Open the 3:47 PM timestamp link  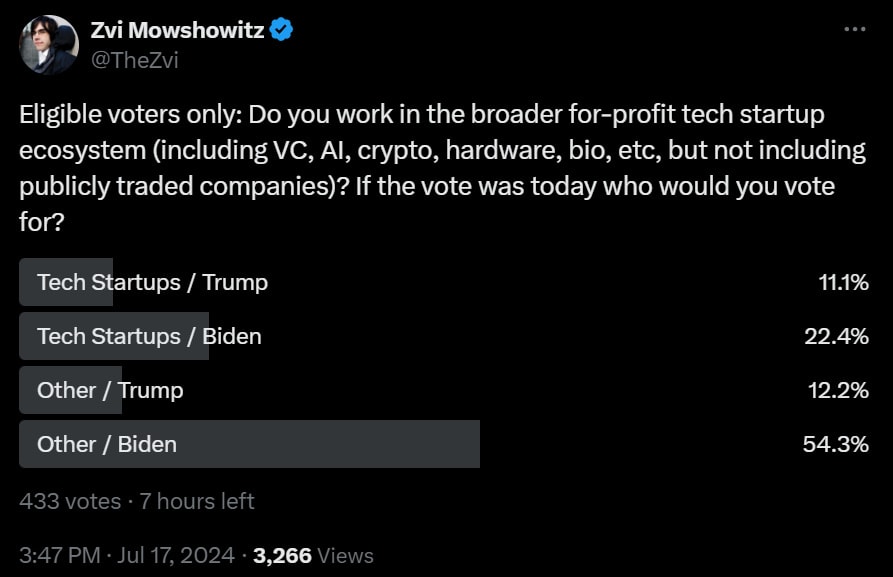click(x=59, y=555)
